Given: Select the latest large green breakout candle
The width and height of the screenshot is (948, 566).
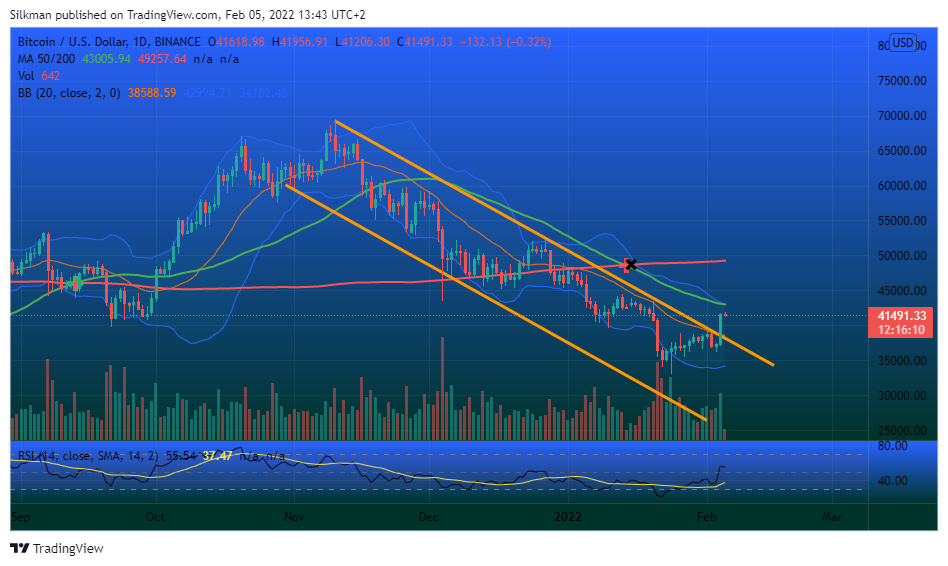Looking at the screenshot, I should coord(720,328).
